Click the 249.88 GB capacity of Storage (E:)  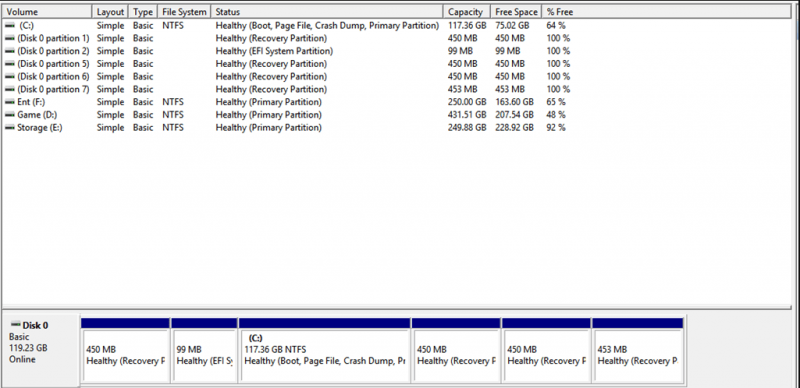(467, 128)
